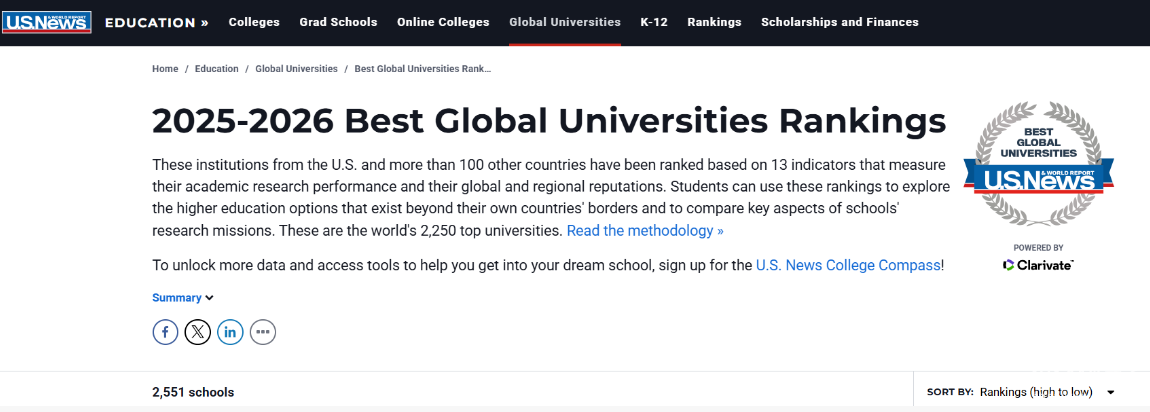Open Rankings navigation item
The image size is (1150, 412).
tap(714, 22)
